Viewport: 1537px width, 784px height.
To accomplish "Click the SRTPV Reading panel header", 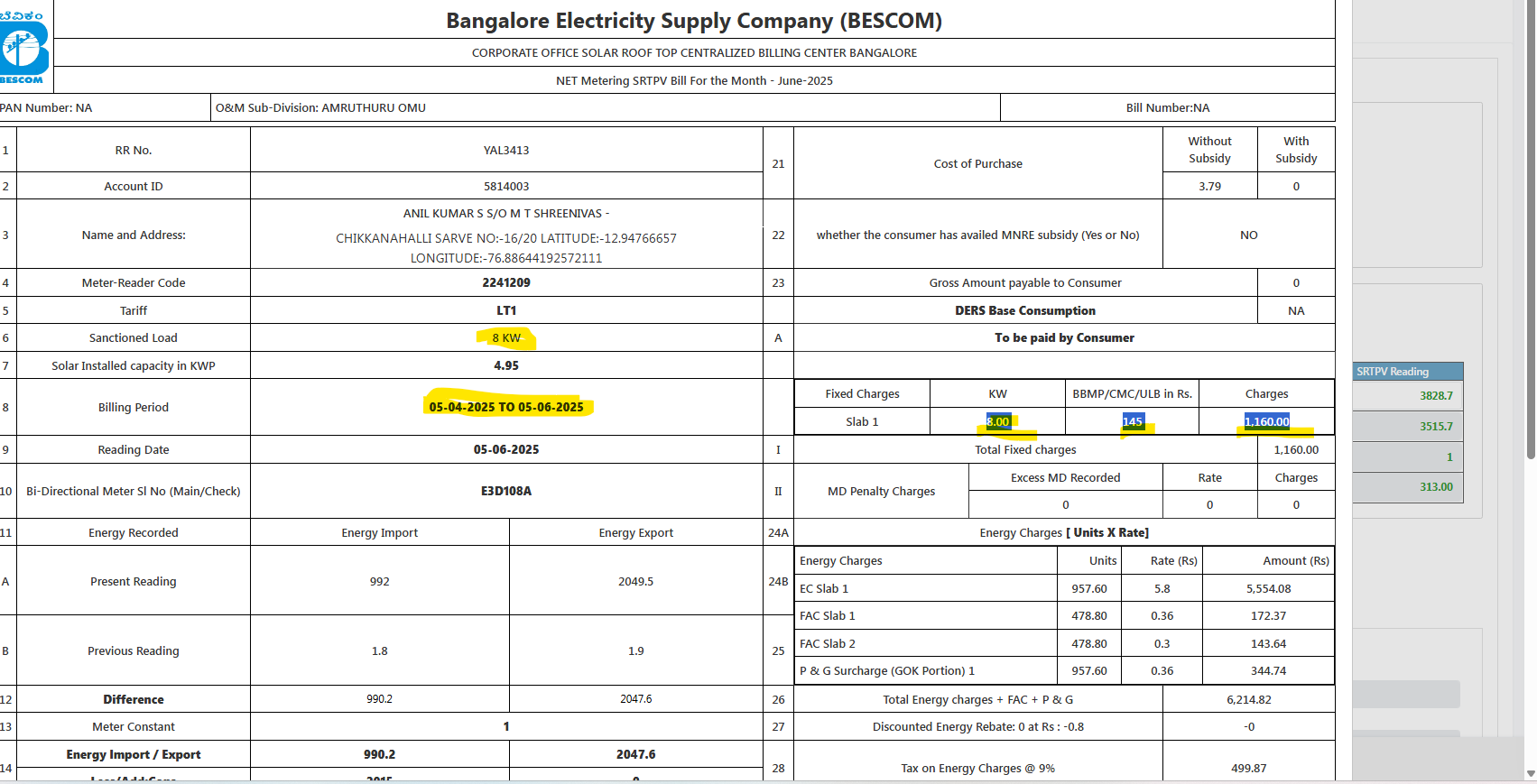I will [1408, 372].
